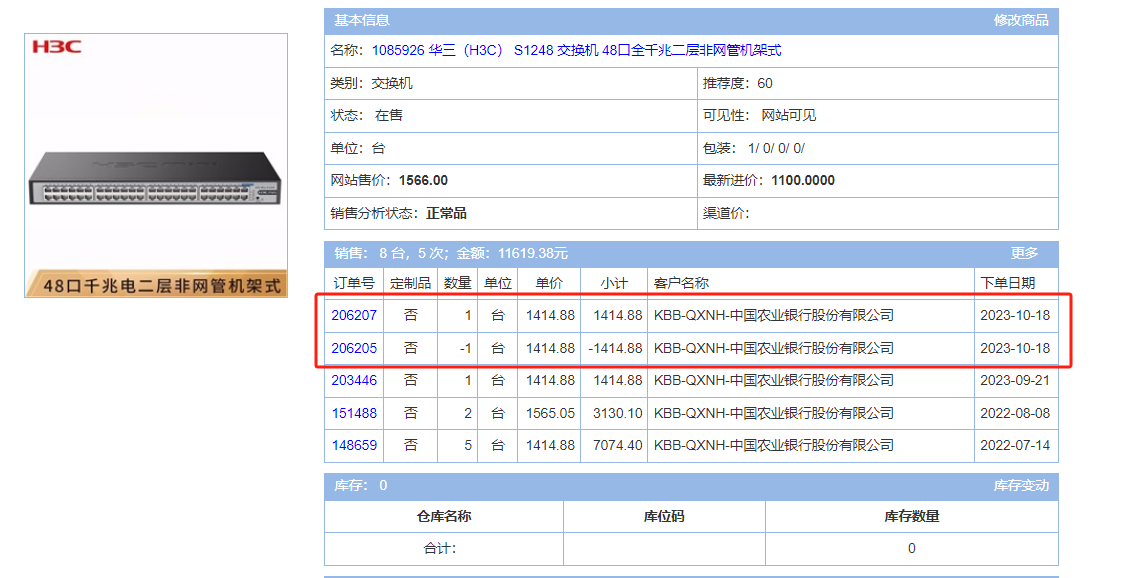Screen dimensions: 1126x578
Task: Click the 包装: 1/ 0/ 0/ 0/ cell
Action: (x=878, y=149)
